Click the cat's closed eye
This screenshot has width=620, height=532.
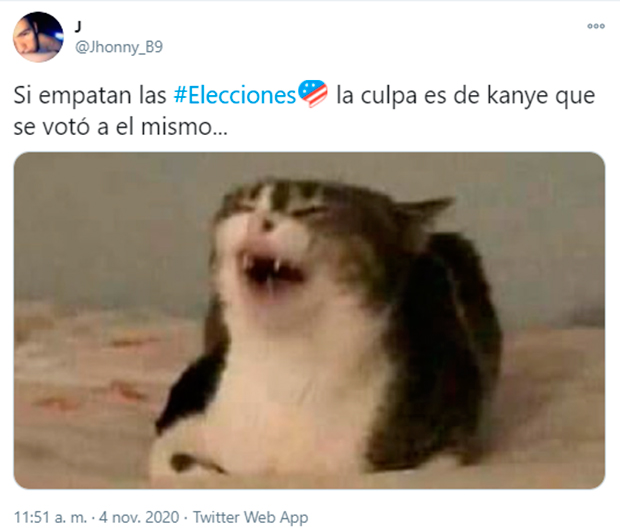pyautogui.click(x=308, y=211)
